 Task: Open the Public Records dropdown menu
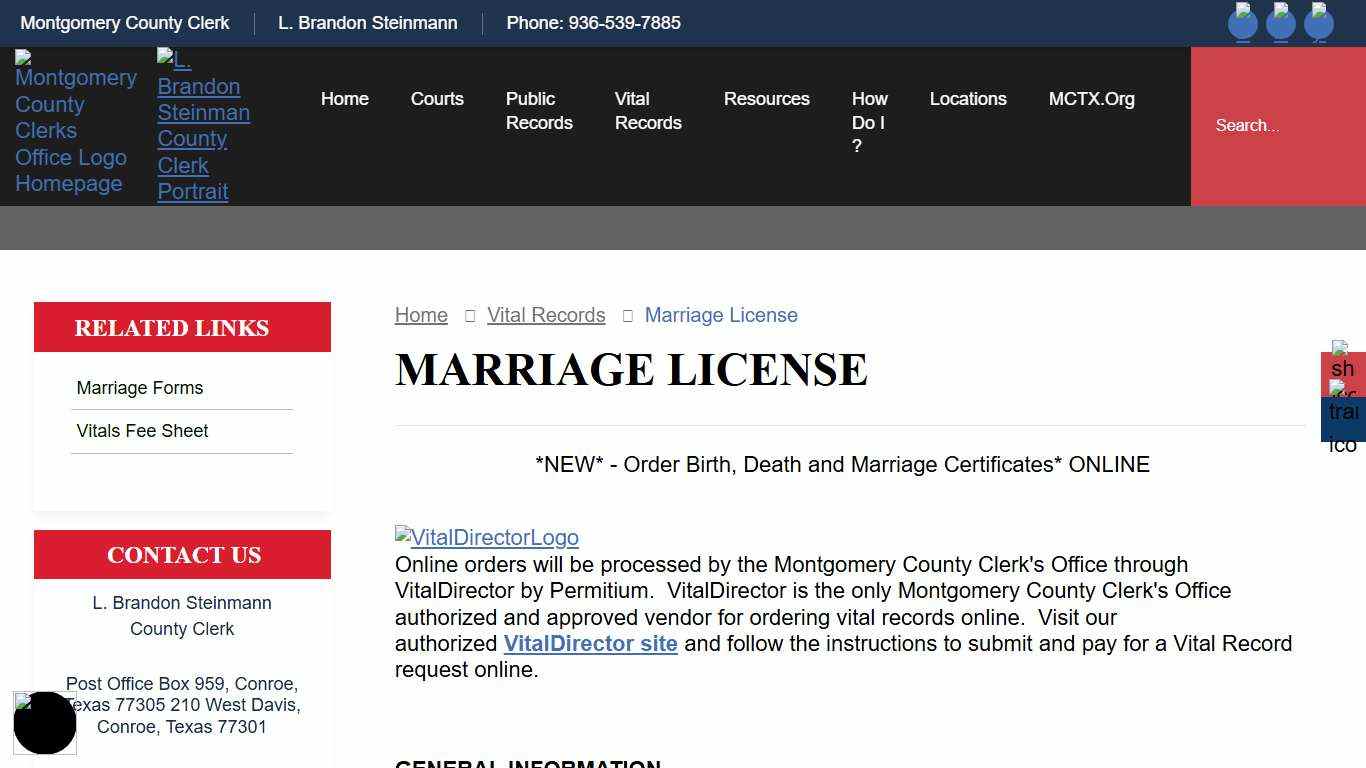pos(539,110)
